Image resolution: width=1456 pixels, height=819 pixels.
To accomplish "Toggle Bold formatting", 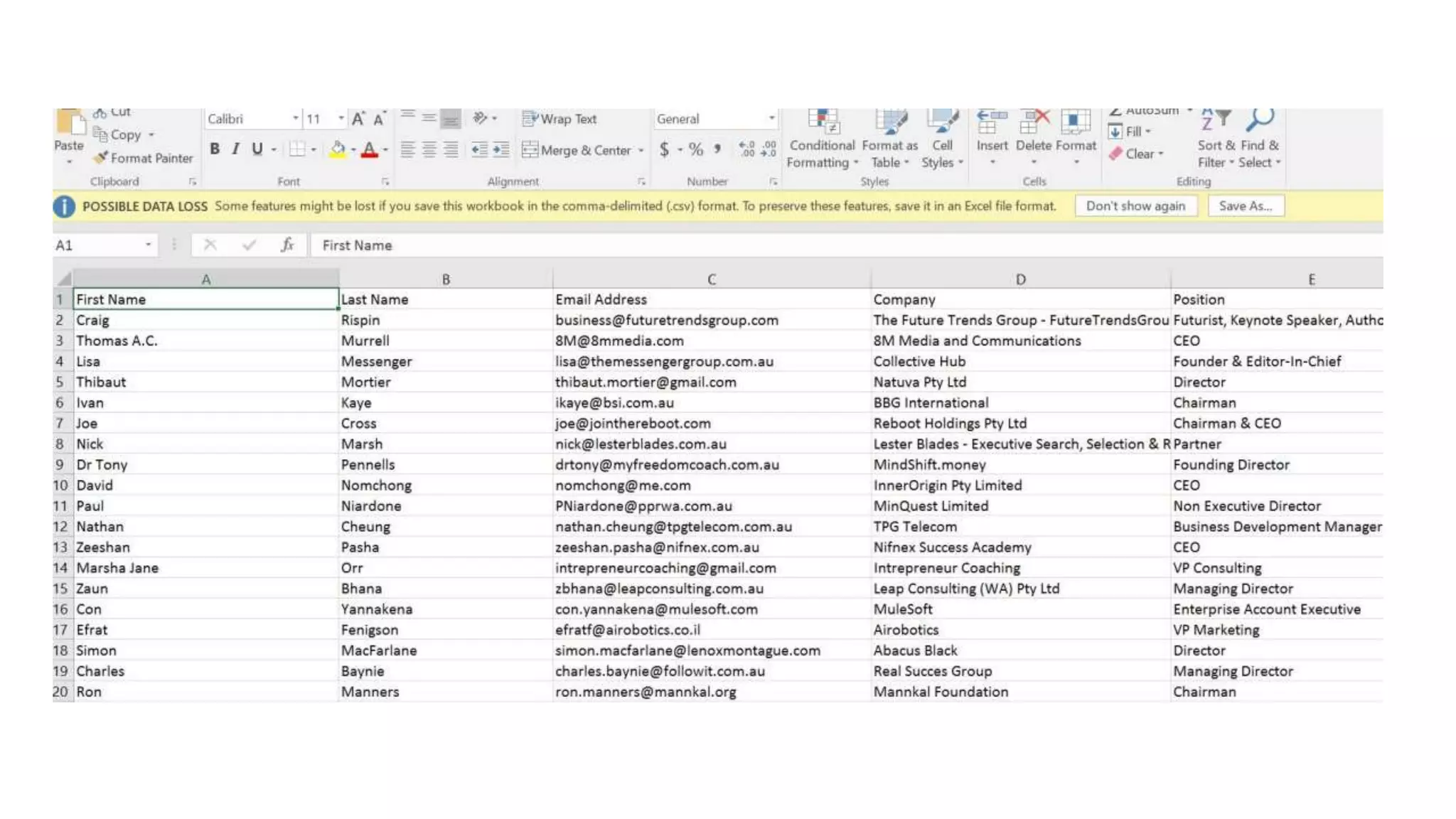I will (x=215, y=149).
